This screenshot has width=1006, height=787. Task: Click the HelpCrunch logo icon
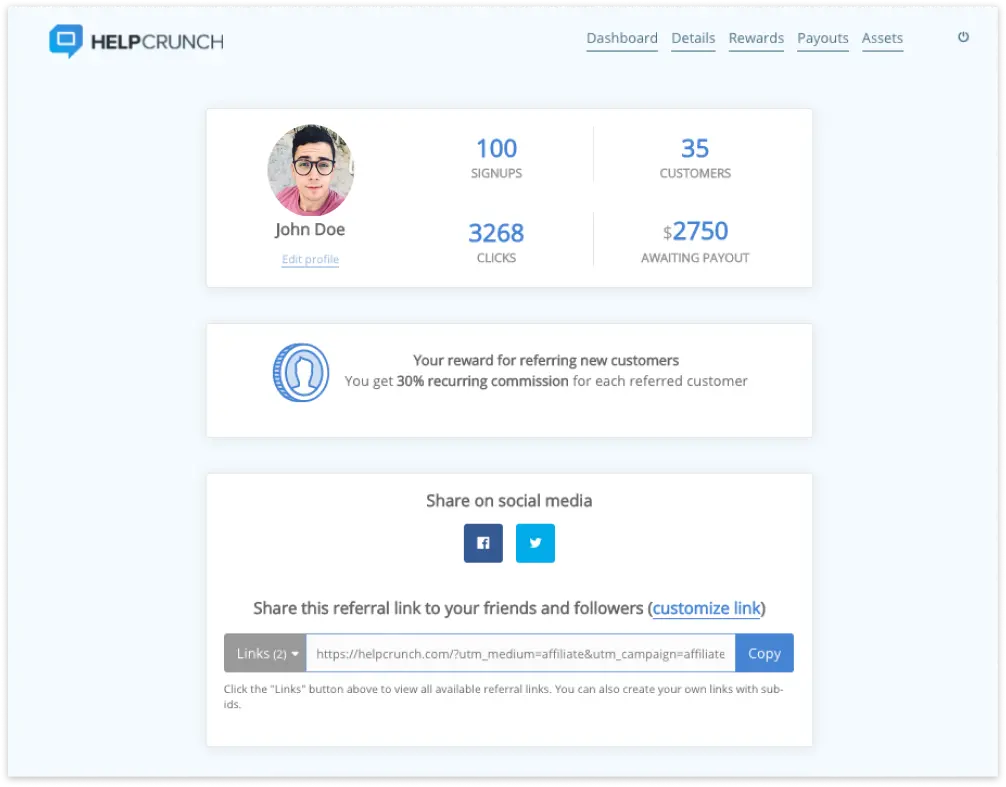click(65, 40)
